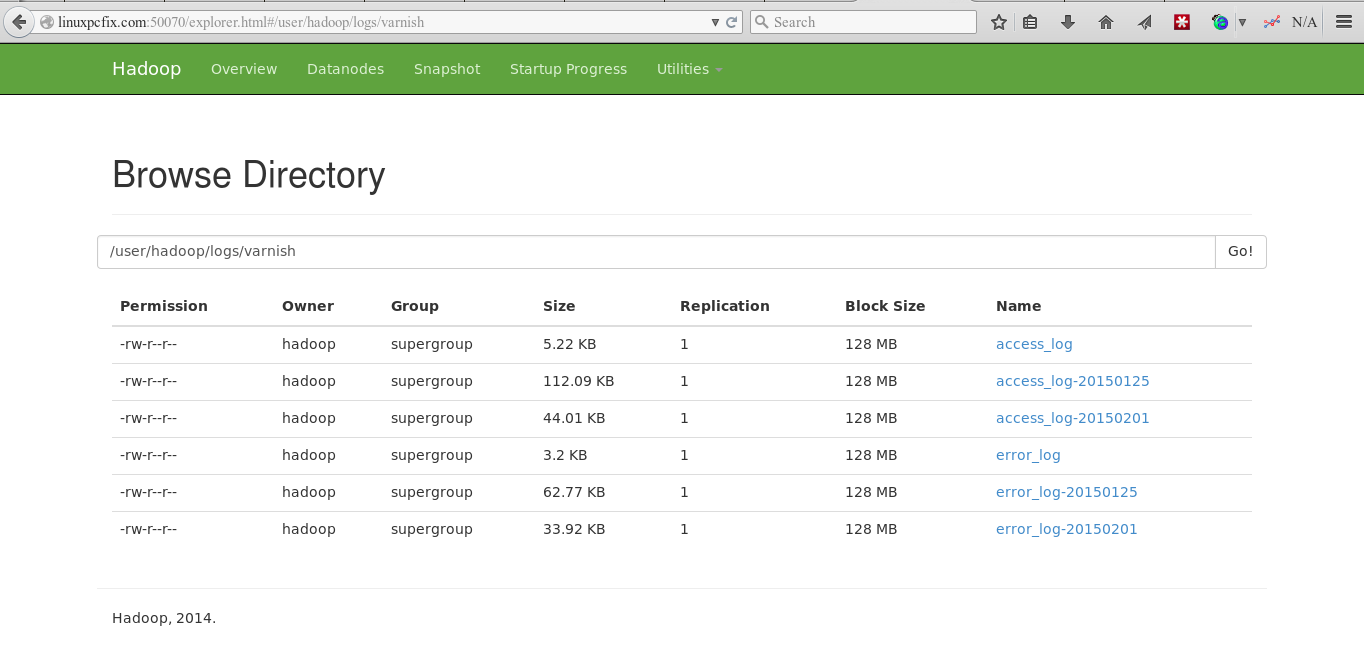
Task: Click the directory path input field
Action: (x=655, y=252)
